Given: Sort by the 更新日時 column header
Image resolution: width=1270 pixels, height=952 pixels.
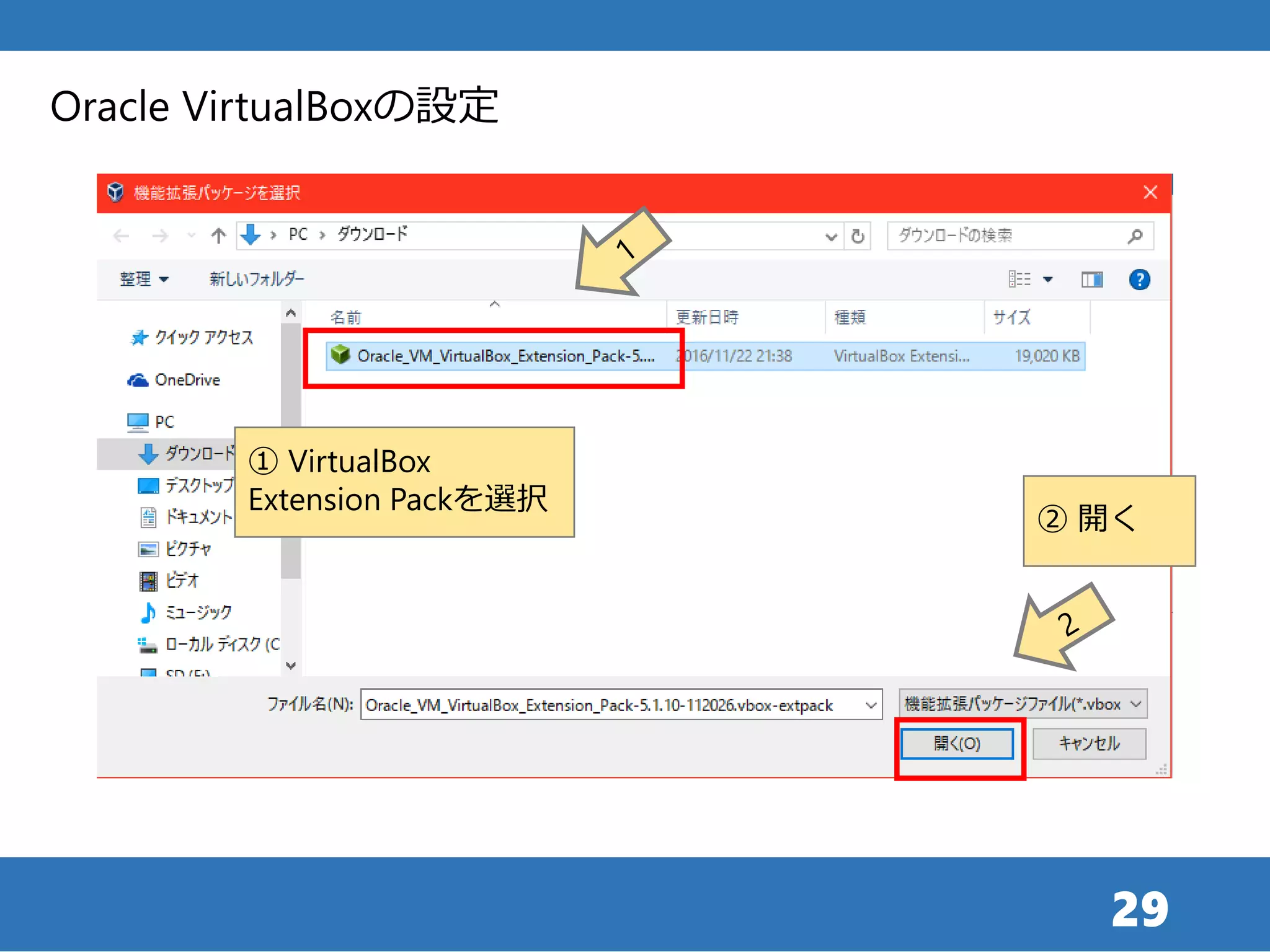Looking at the screenshot, I should (x=707, y=317).
